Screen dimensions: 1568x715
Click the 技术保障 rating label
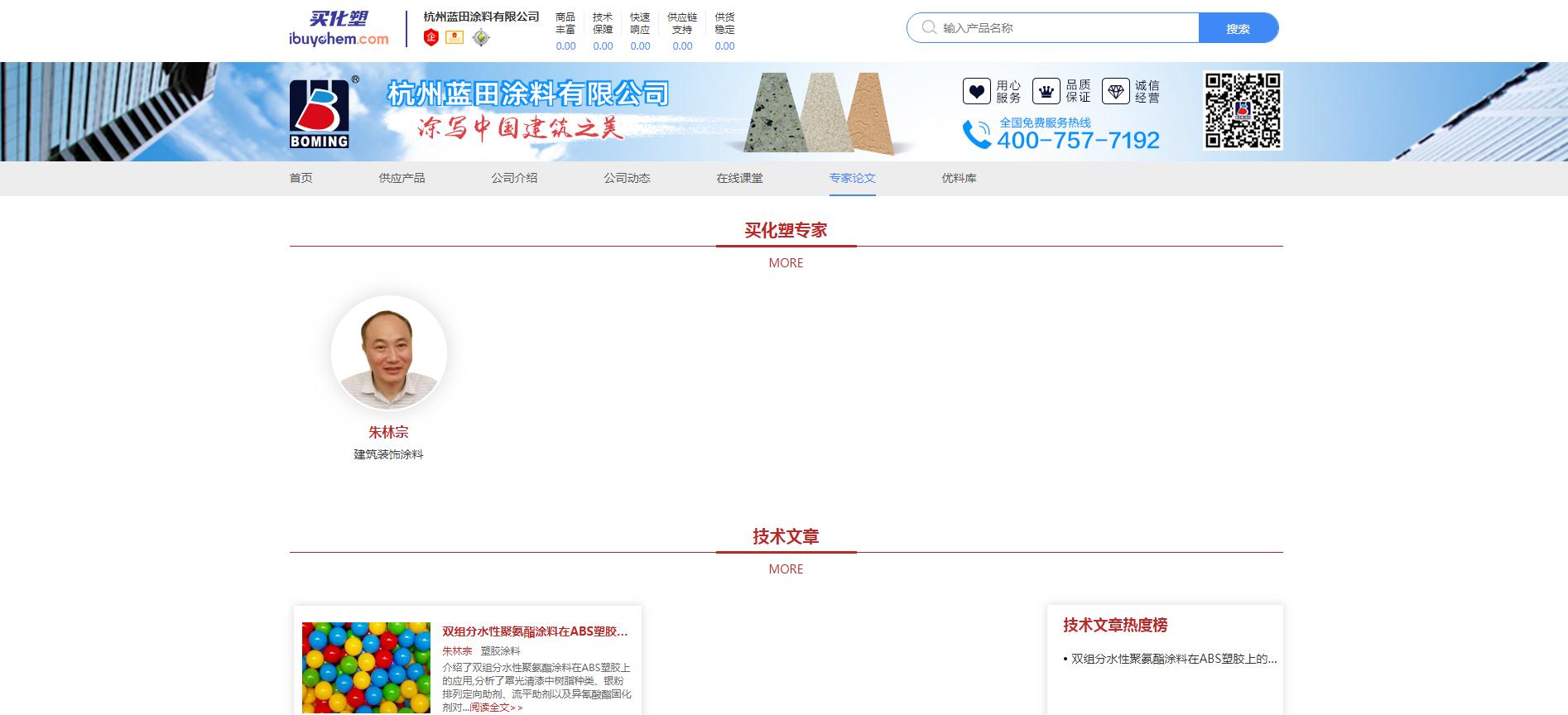(x=603, y=23)
